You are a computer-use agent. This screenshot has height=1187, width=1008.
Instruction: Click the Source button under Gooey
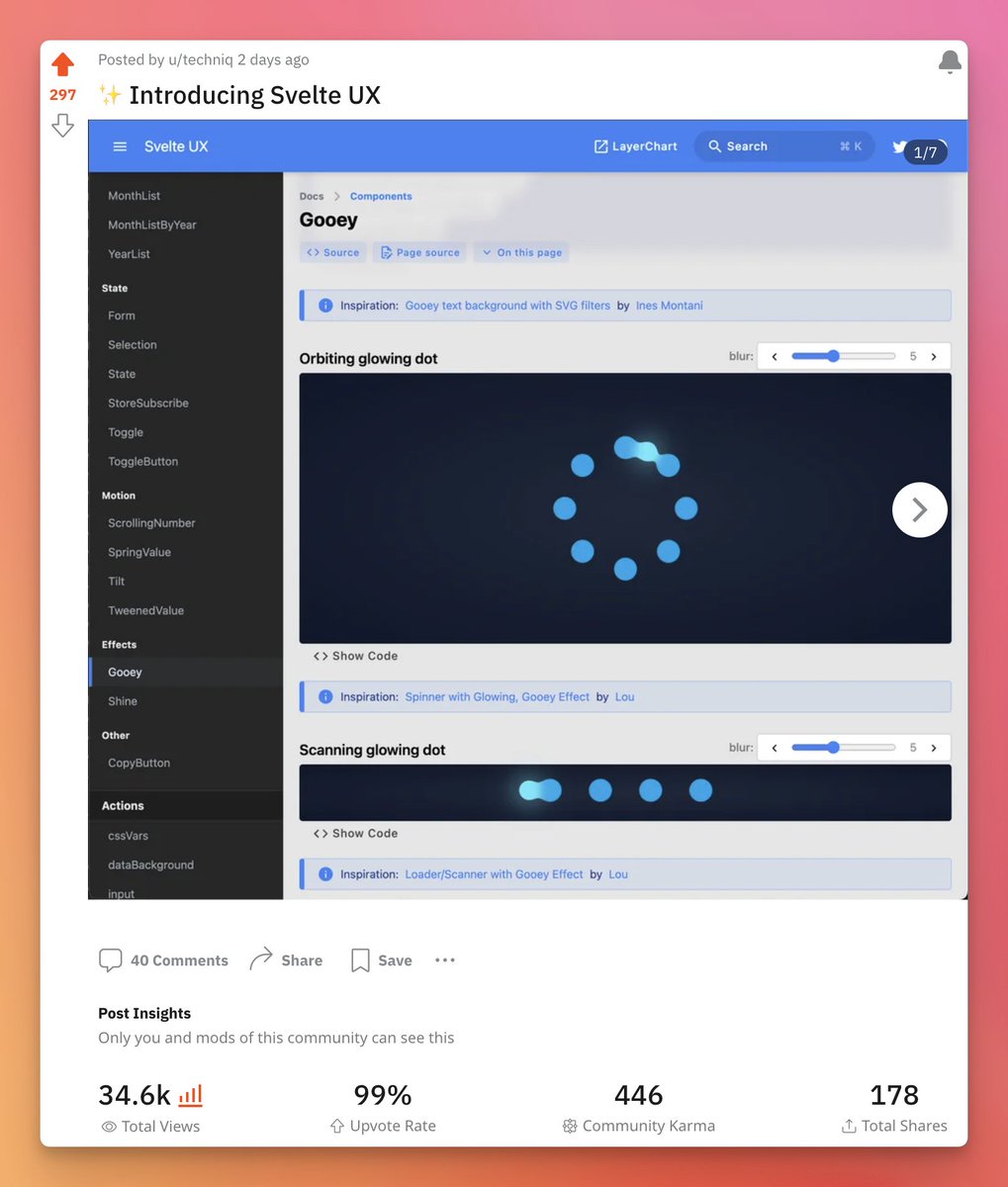(333, 252)
